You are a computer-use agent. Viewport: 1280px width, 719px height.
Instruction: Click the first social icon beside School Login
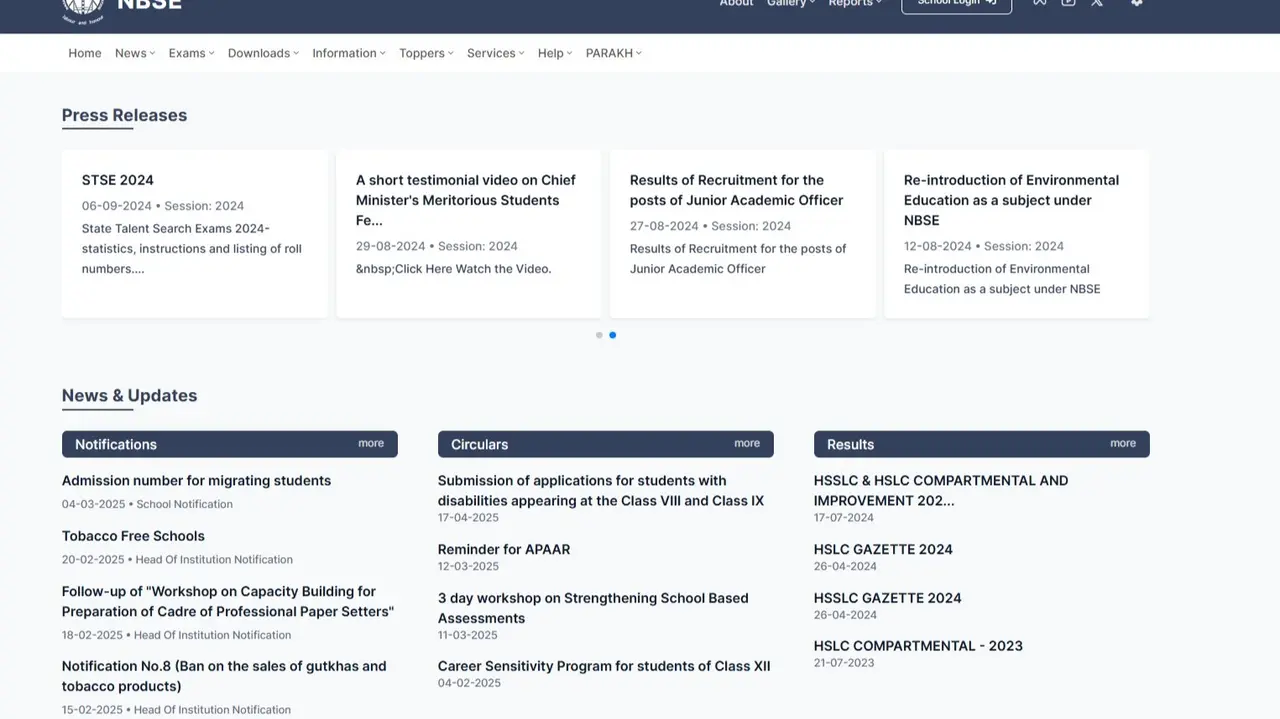(x=1040, y=4)
